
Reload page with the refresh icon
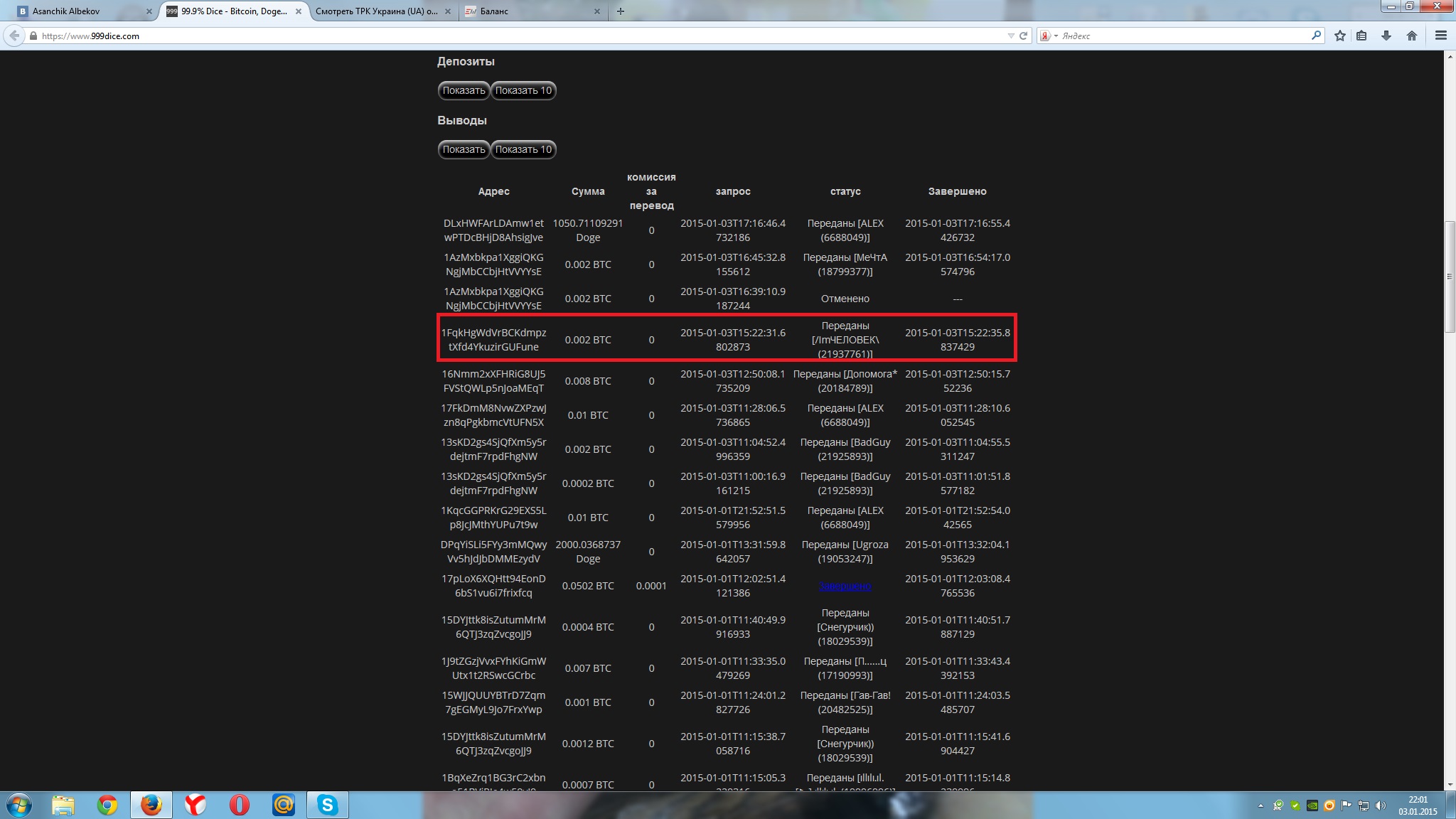coord(1024,36)
